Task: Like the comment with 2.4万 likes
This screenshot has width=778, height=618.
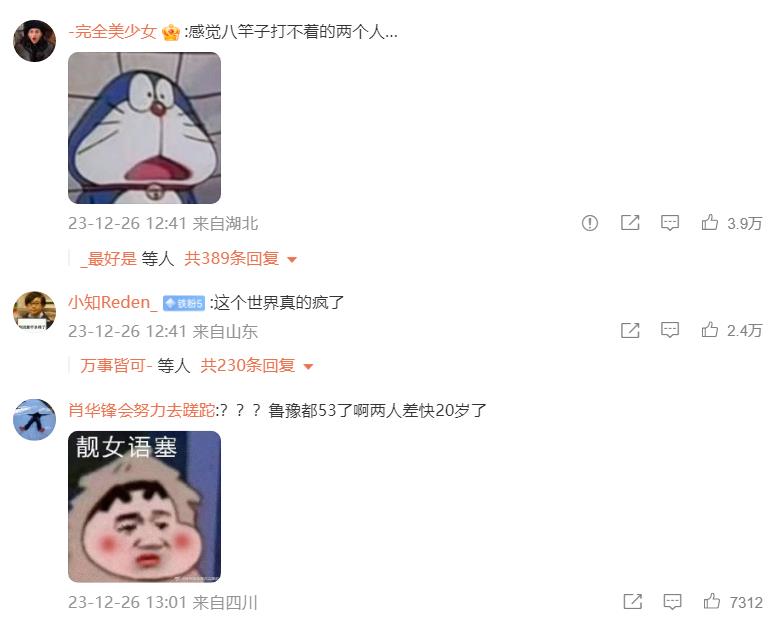Action: tap(710, 329)
